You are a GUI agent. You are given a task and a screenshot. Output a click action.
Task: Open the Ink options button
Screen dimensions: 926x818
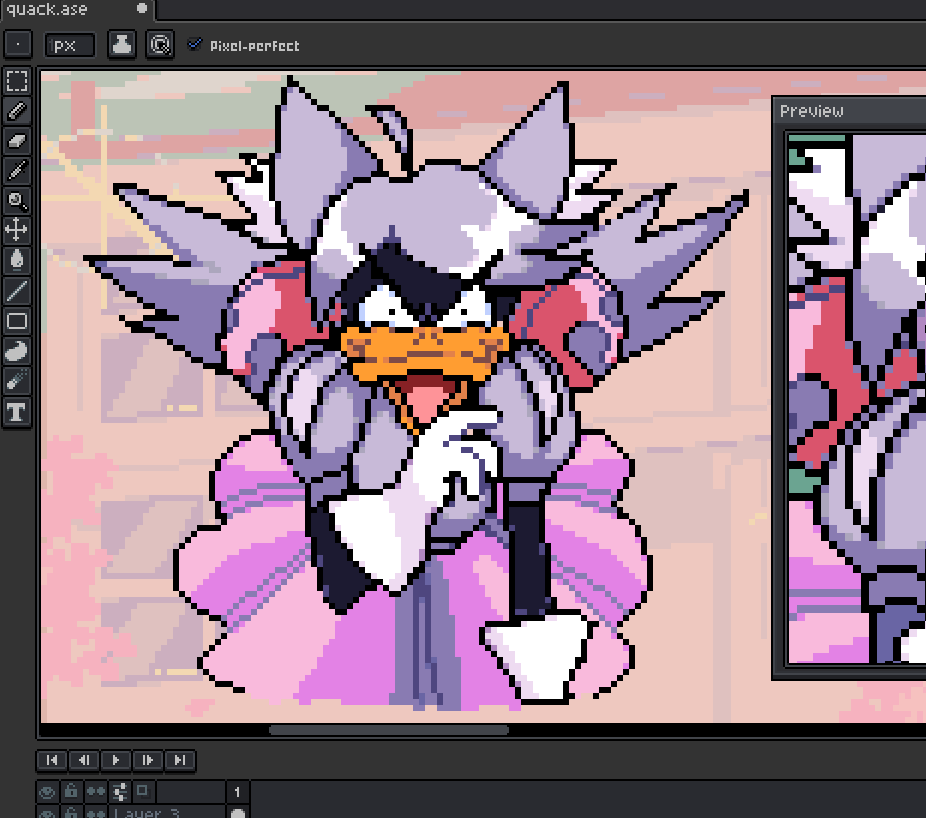tap(122, 45)
